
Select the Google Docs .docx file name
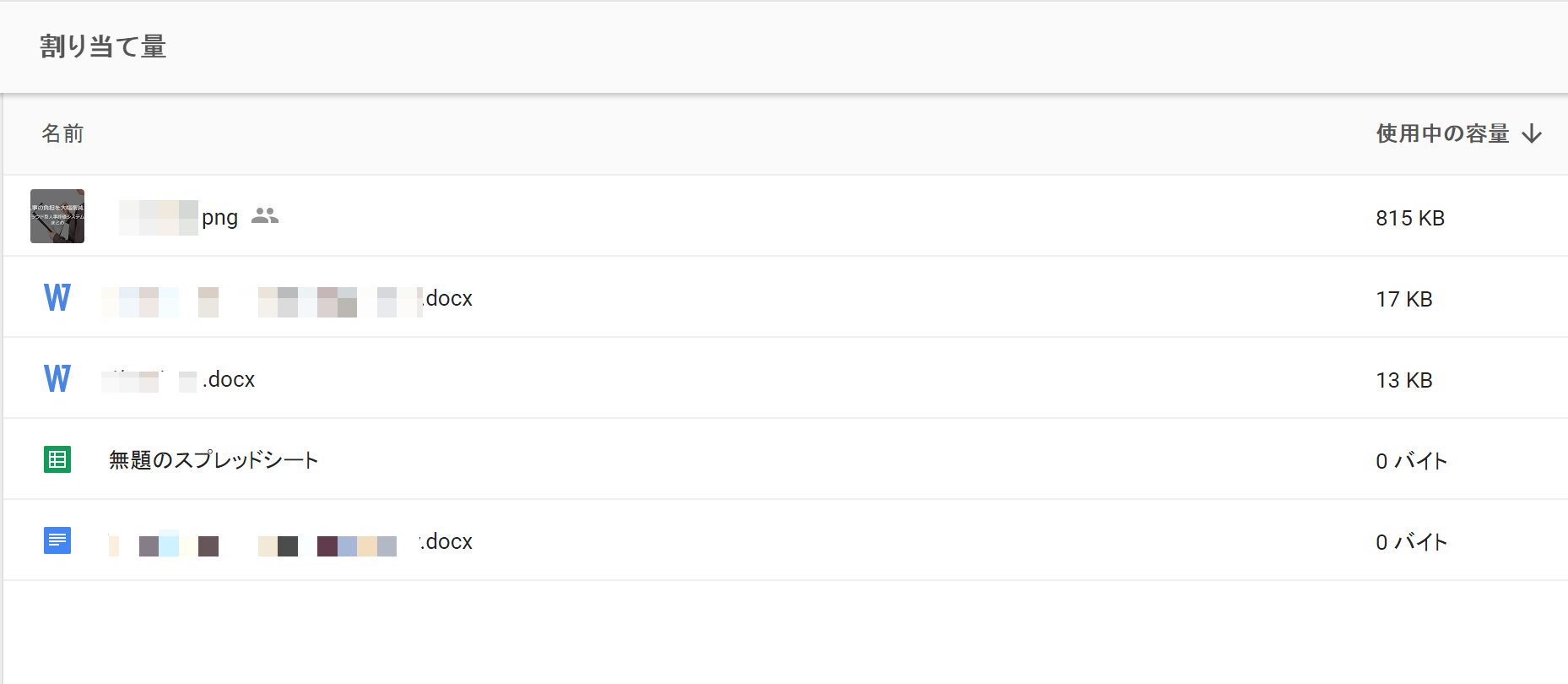coord(290,542)
